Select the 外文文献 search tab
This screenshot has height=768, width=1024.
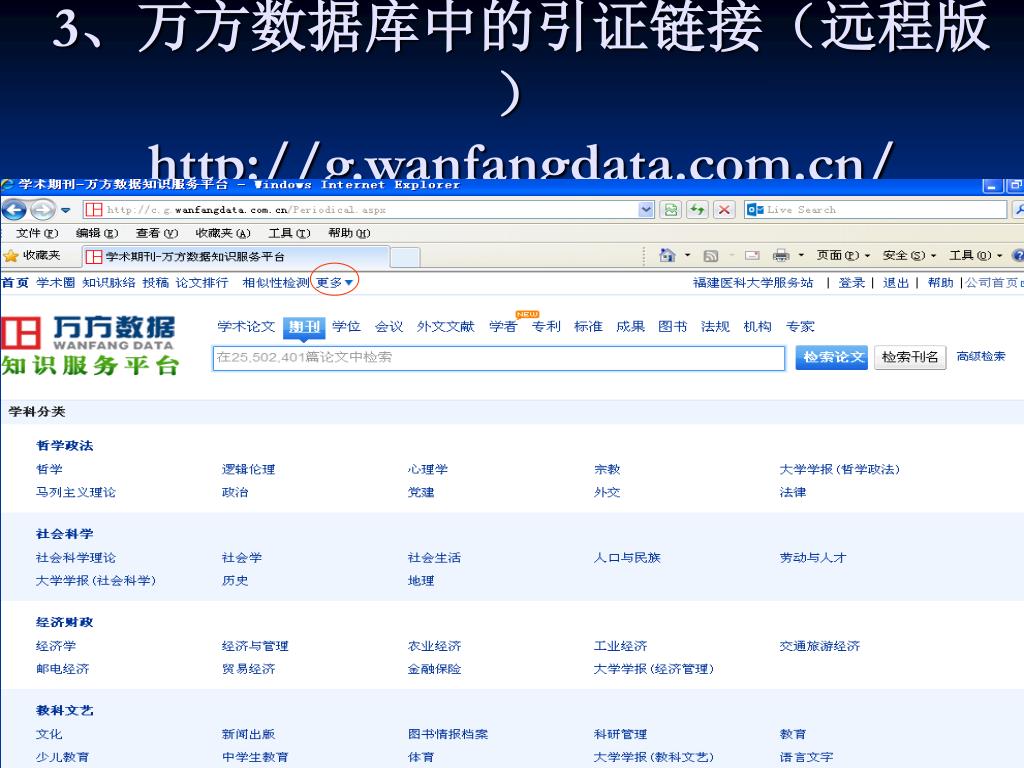pos(445,326)
